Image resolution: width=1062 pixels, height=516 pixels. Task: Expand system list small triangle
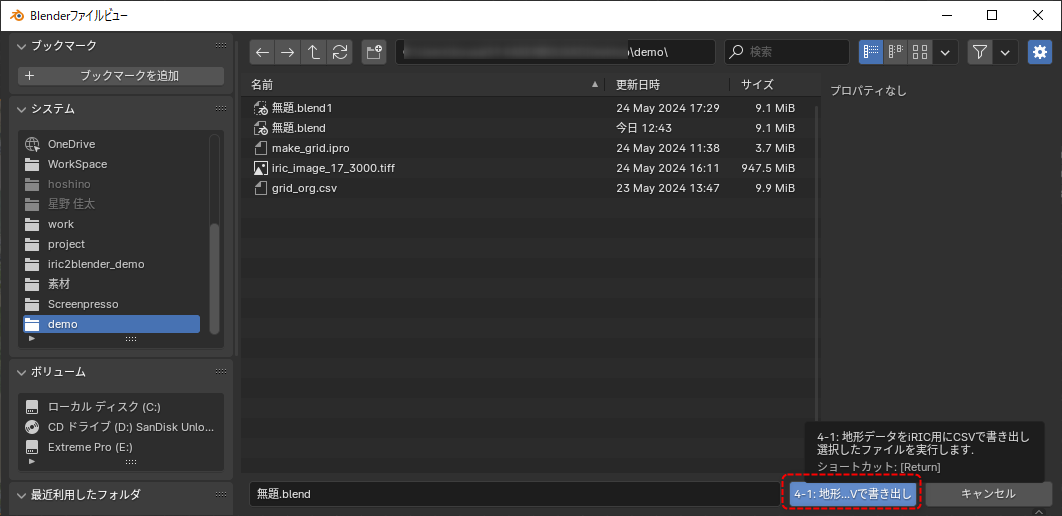pos(32,338)
